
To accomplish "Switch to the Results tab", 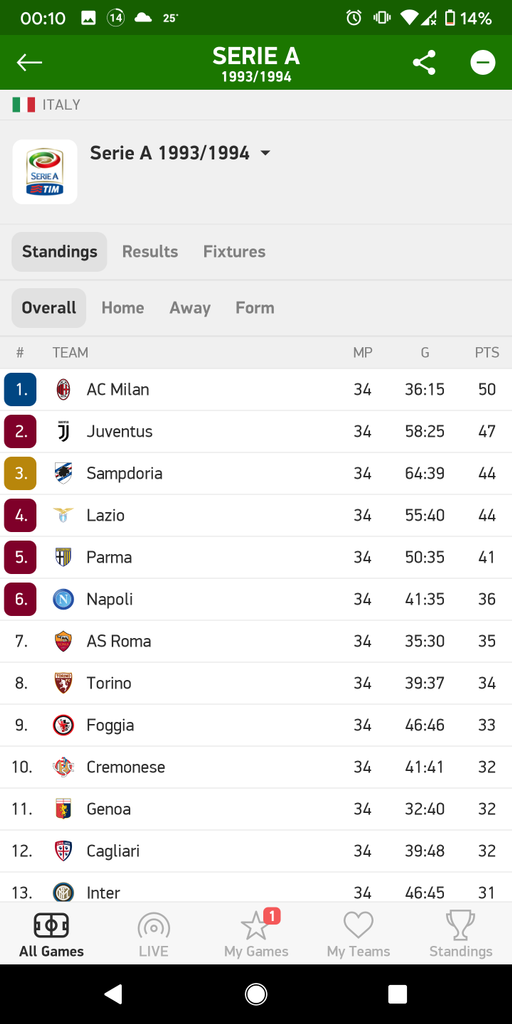I will pyautogui.click(x=150, y=252).
